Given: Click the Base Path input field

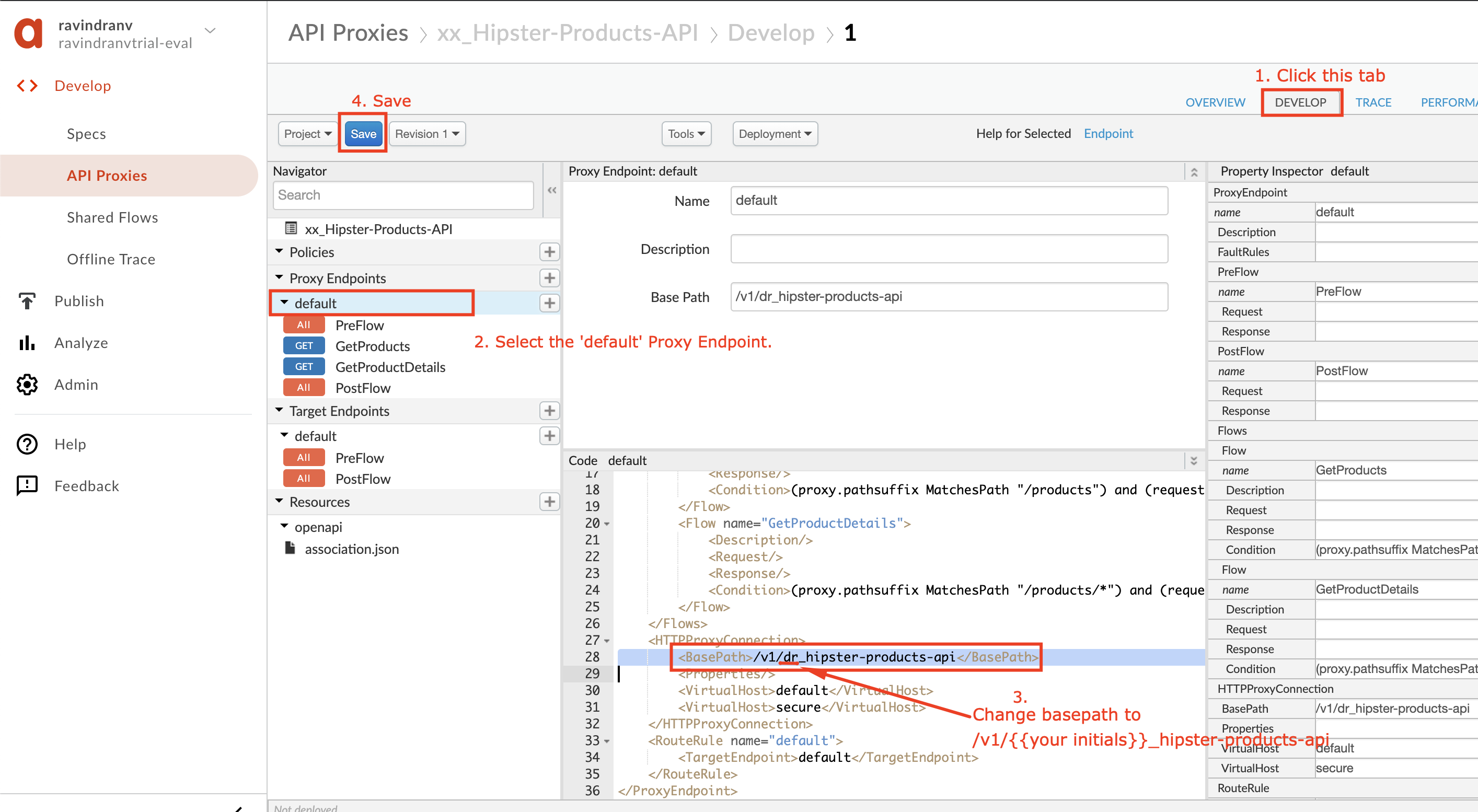Looking at the screenshot, I should [x=949, y=297].
